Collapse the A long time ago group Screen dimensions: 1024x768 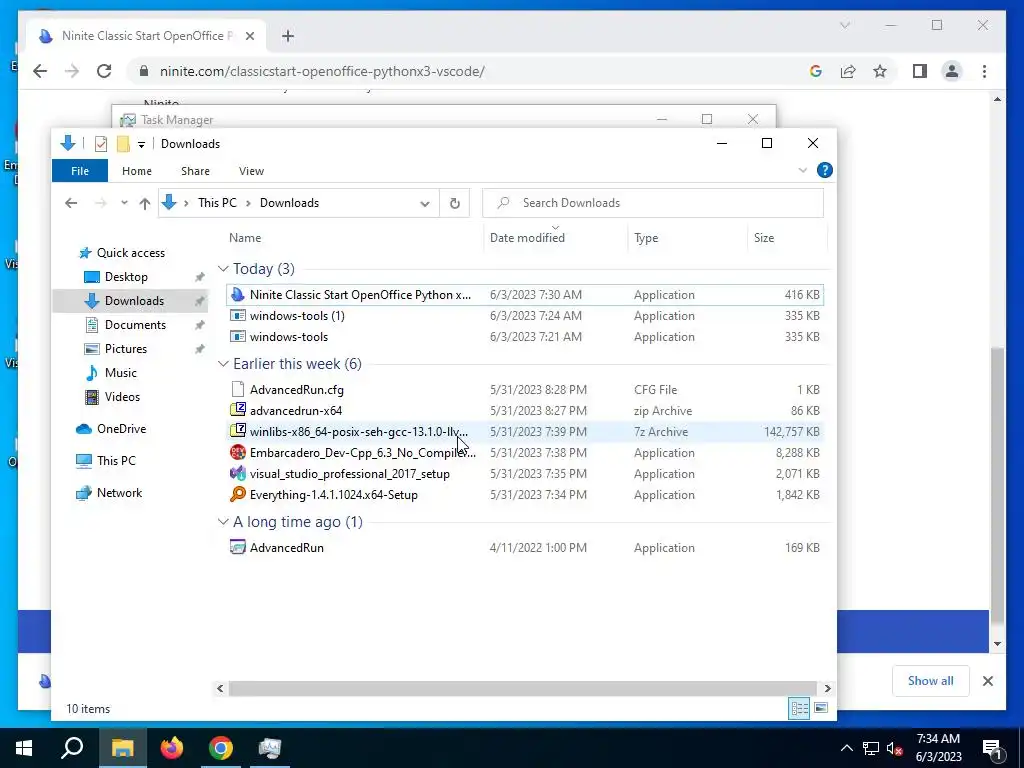223,522
